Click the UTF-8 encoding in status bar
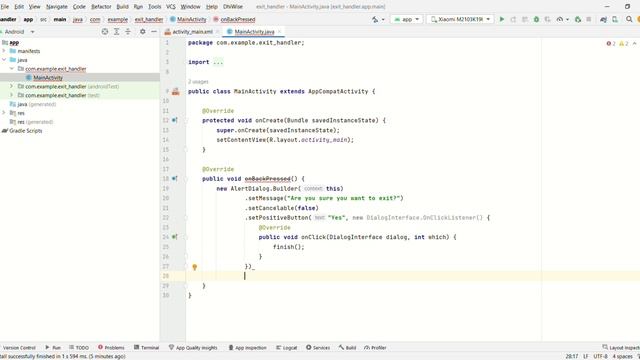Screen dimensions: 640x360 (x=600, y=356)
